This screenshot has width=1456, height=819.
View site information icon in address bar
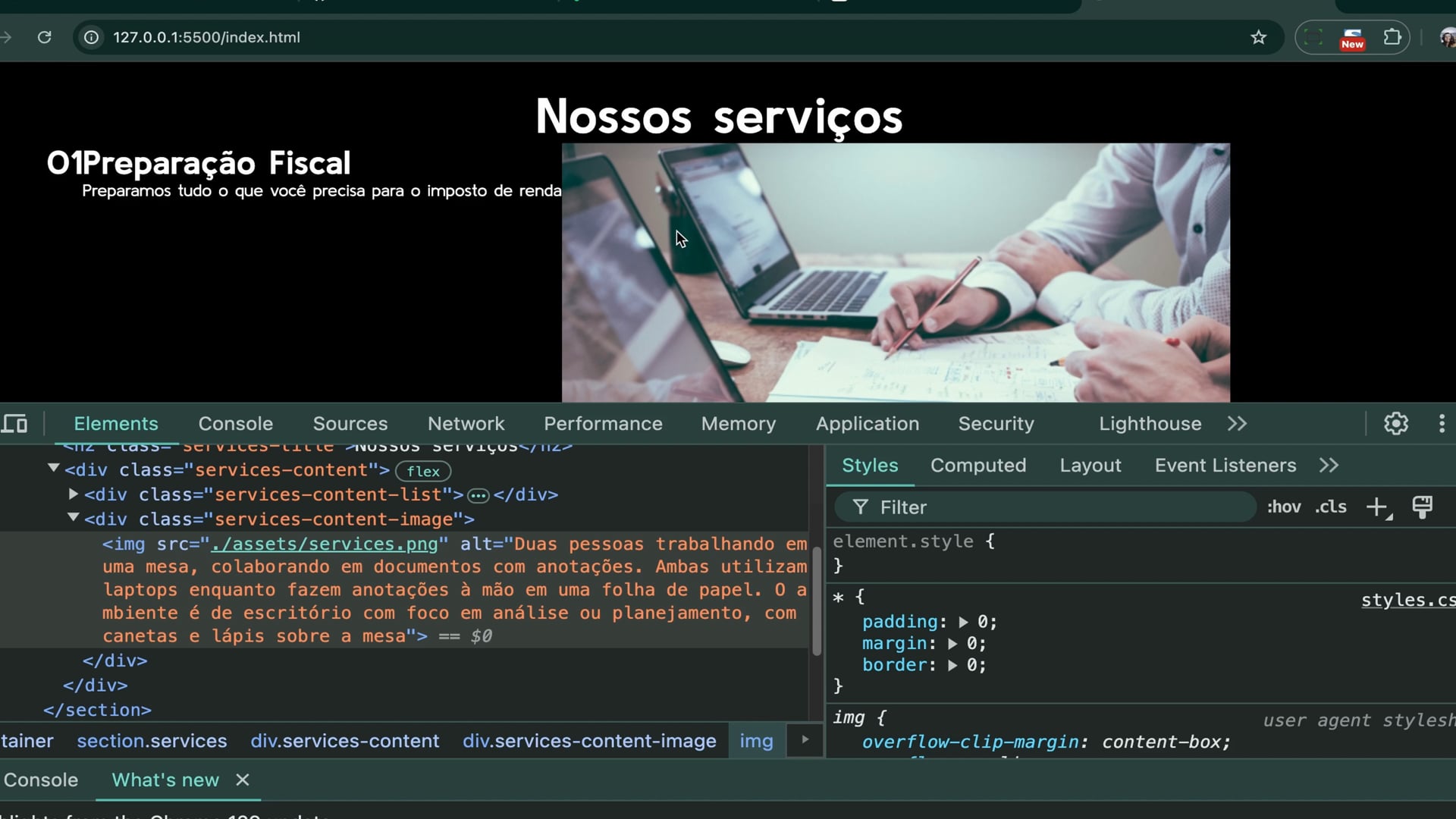click(91, 37)
